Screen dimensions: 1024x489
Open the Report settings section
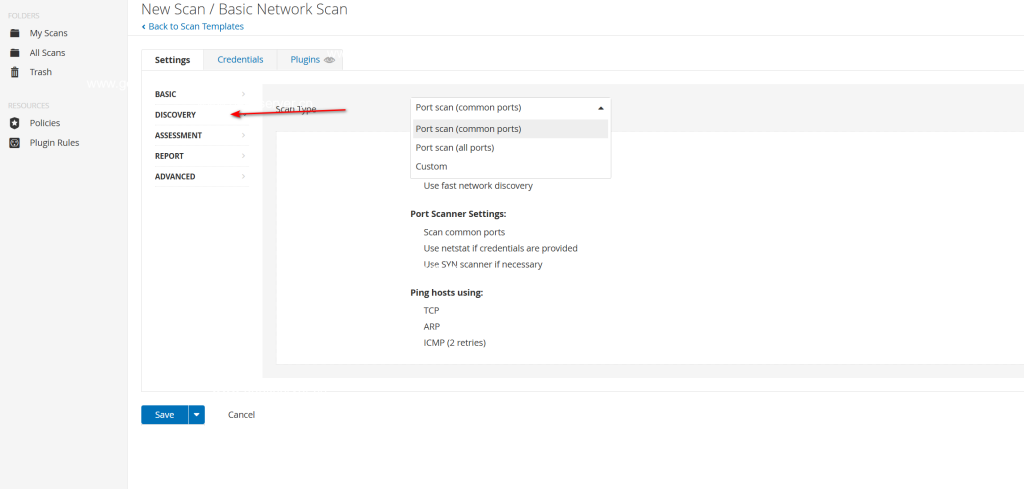click(169, 156)
